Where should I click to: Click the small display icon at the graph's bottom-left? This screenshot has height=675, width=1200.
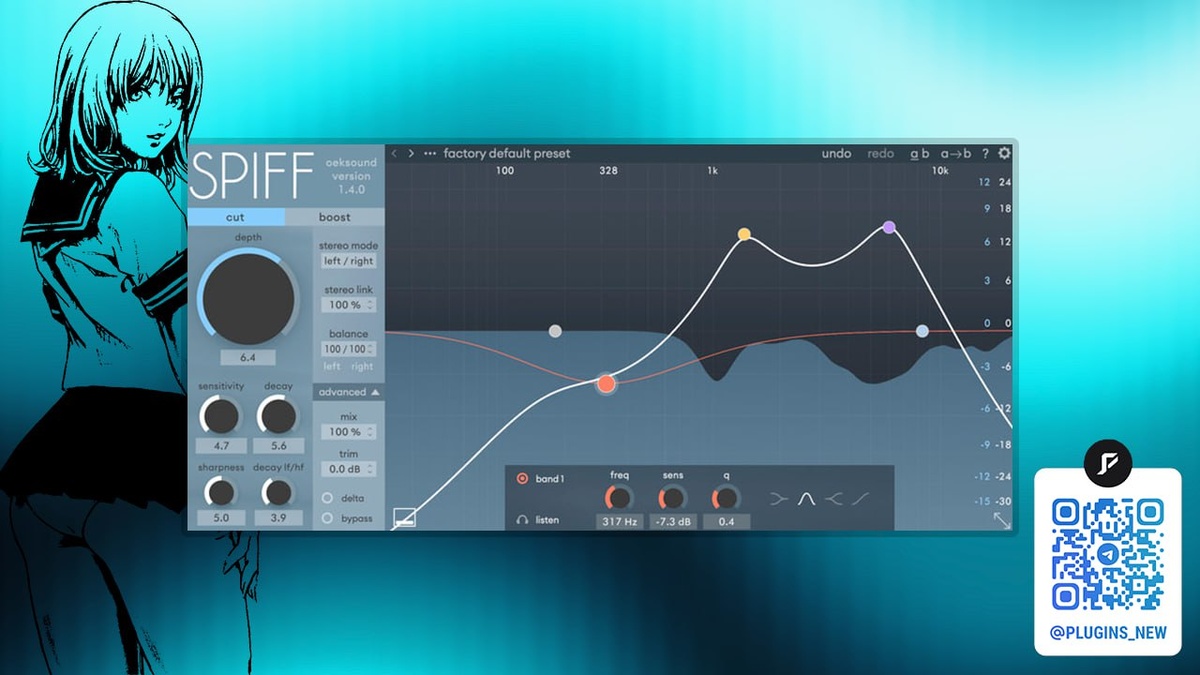(x=404, y=517)
